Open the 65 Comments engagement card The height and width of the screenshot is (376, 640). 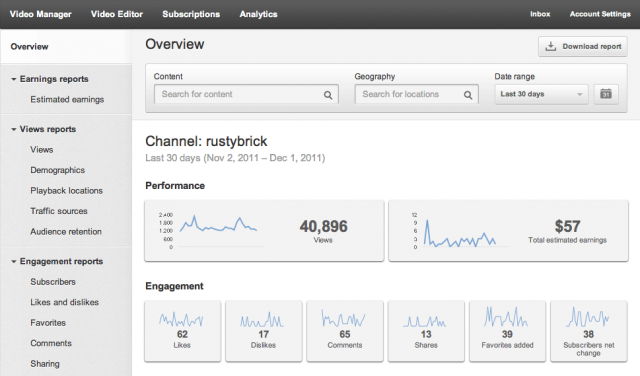(x=345, y=331)
